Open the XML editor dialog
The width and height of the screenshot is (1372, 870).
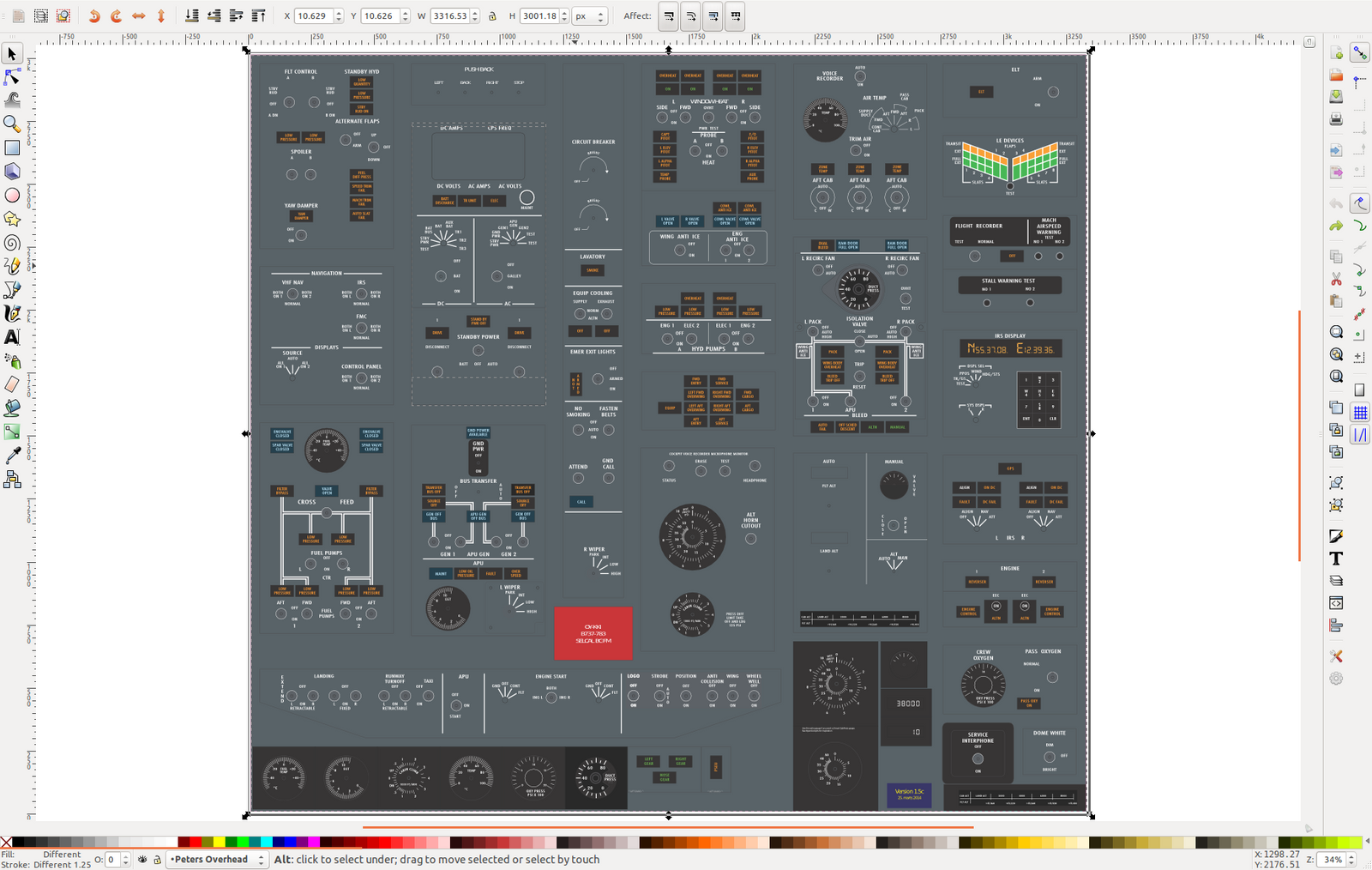pyautogui.click(x=1336, y=603)
